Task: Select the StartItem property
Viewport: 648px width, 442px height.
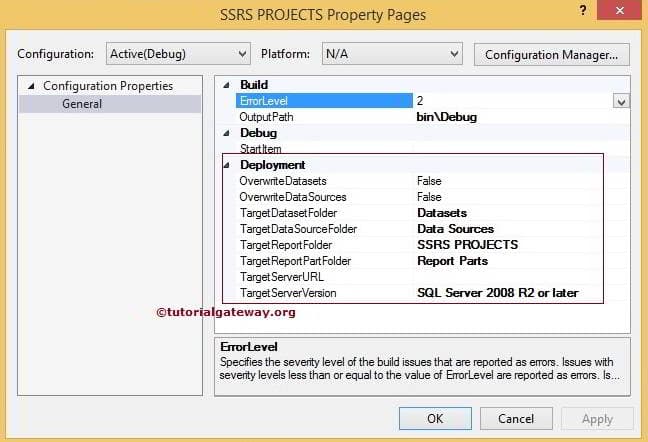Action: coord(260,149)
